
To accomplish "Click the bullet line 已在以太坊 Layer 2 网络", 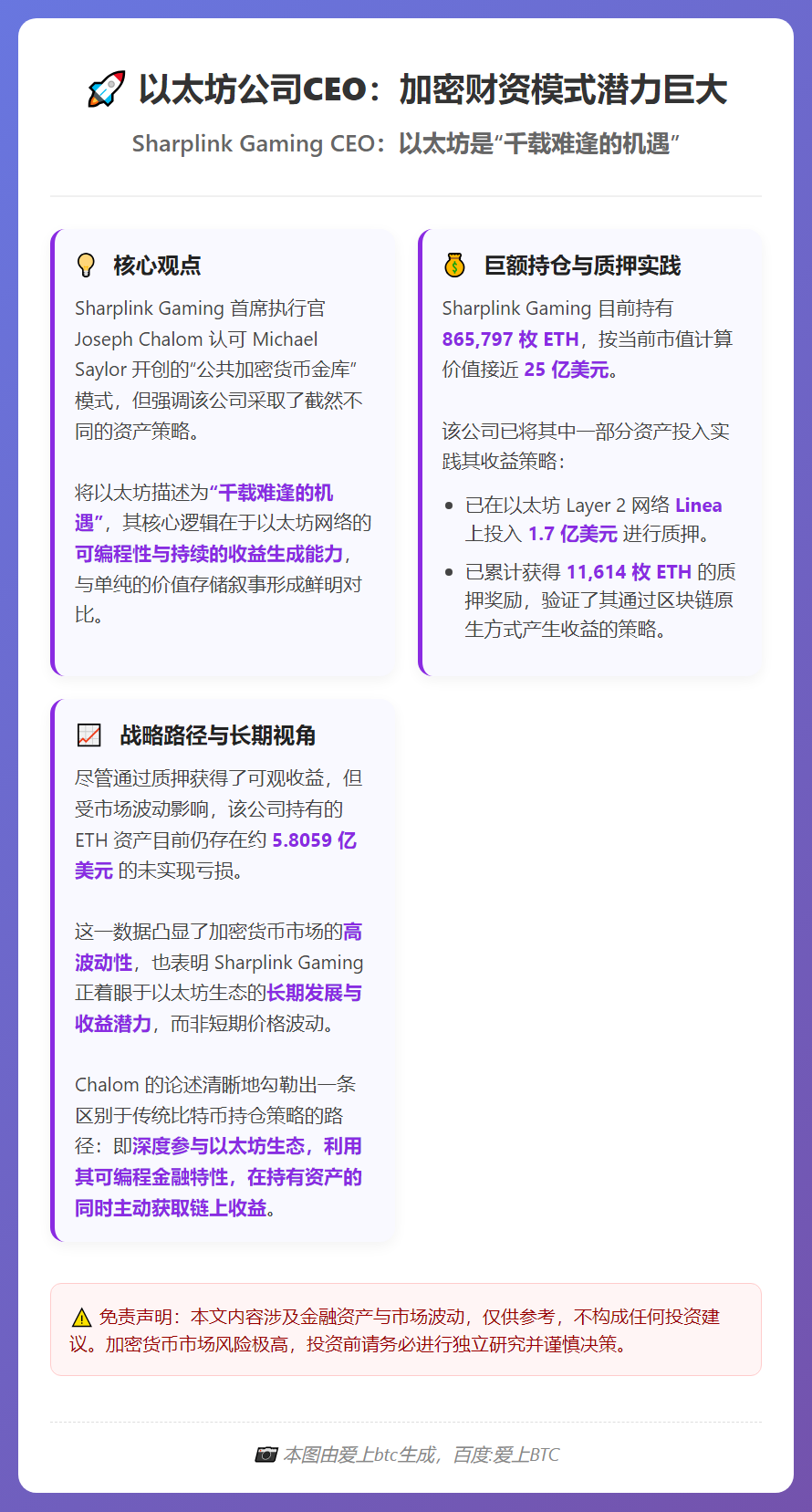I will coord(567,506).
